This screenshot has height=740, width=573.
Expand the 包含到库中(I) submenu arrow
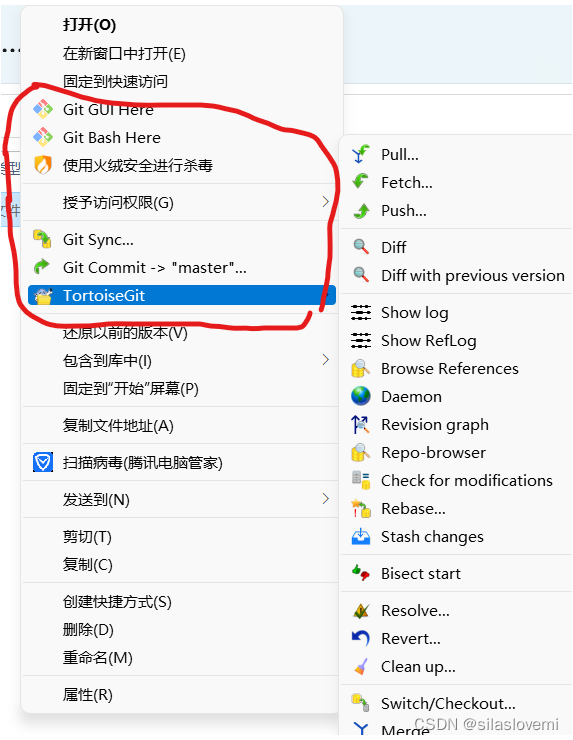click(325, 360)
